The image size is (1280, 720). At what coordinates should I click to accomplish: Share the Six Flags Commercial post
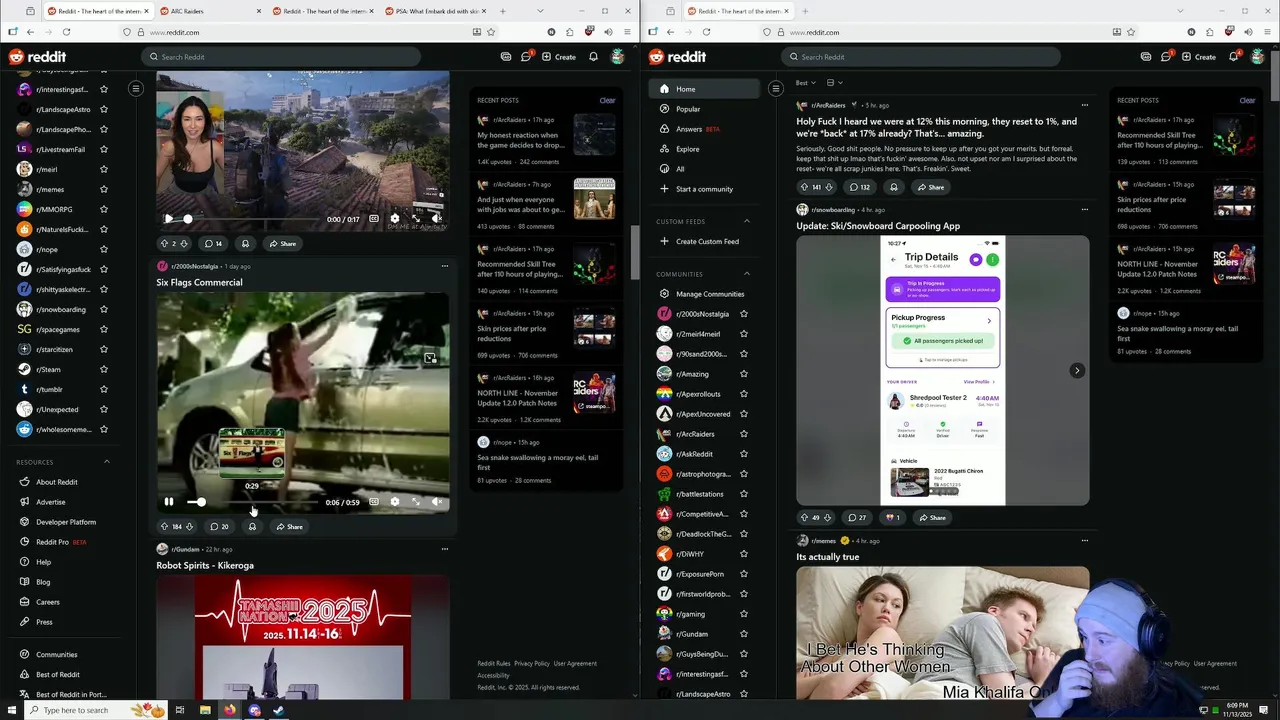pos(289,526)
